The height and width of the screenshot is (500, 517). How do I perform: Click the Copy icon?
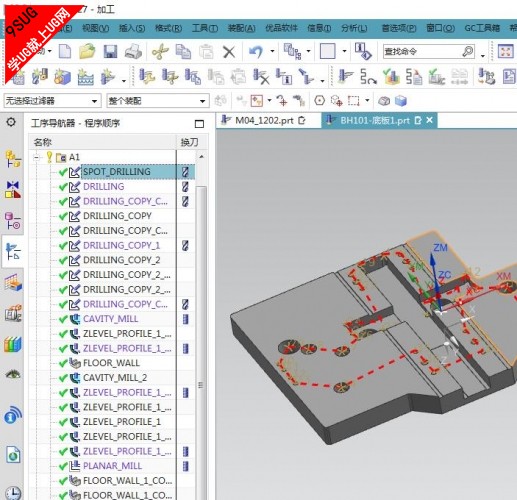(183, 52)
